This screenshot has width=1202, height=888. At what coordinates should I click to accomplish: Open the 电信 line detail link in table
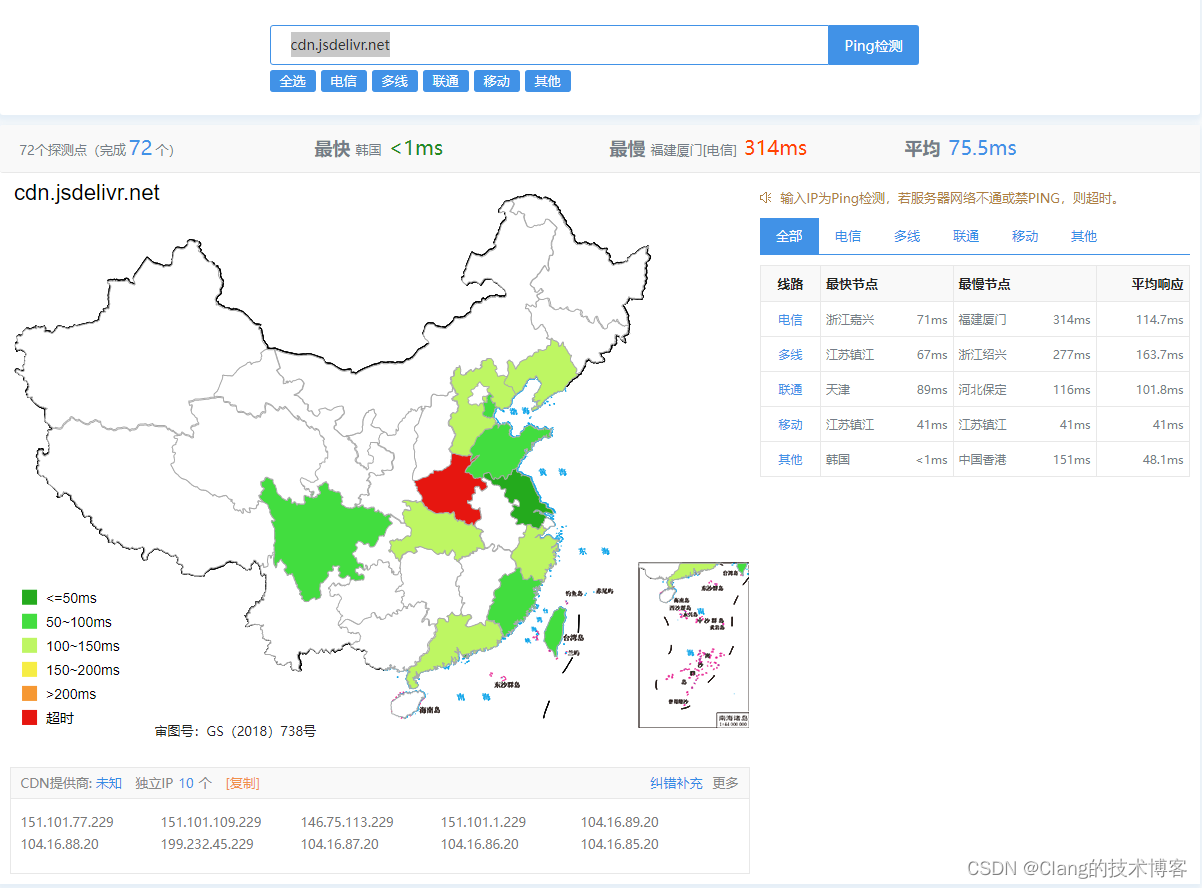click(790, 319)
